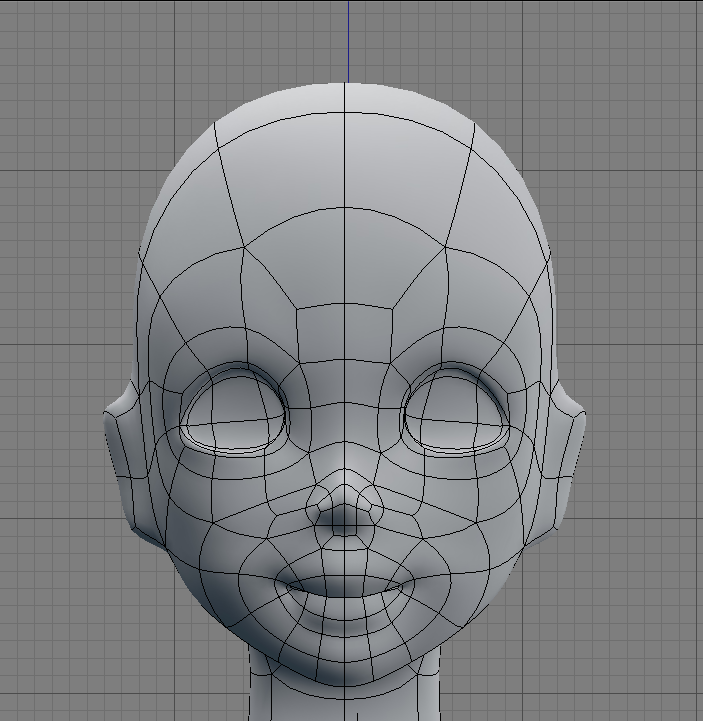Click the blue axis line above the head
The height and width of the screenshot is (721, 703).
click(x=348, y=40)
